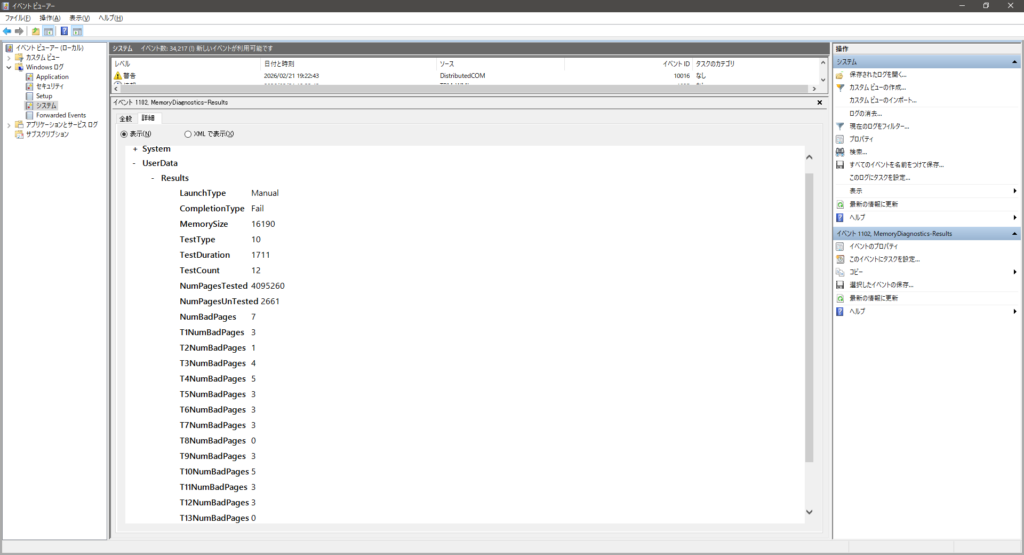Select the XML で表示 radio button
Viewport: 1024px width, 555px height.
[188, 134]
